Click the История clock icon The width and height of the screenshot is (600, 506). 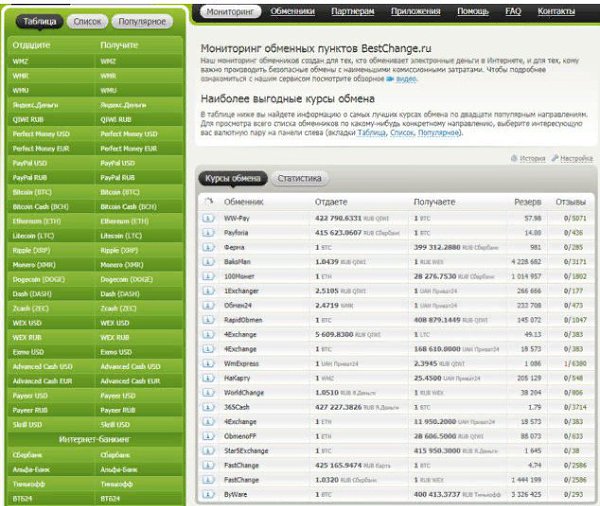[514, 158]
